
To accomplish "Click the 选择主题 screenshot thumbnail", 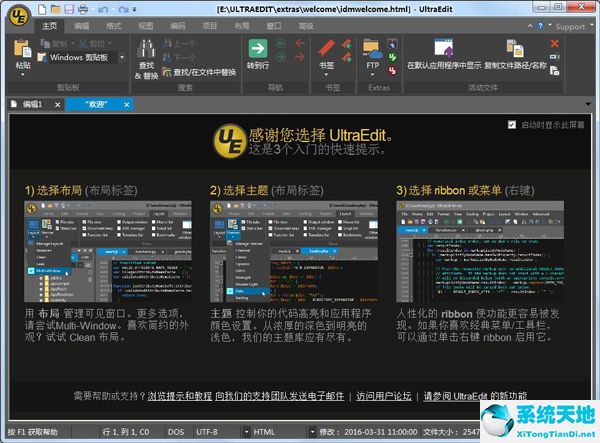I will (x=294, y=252).
